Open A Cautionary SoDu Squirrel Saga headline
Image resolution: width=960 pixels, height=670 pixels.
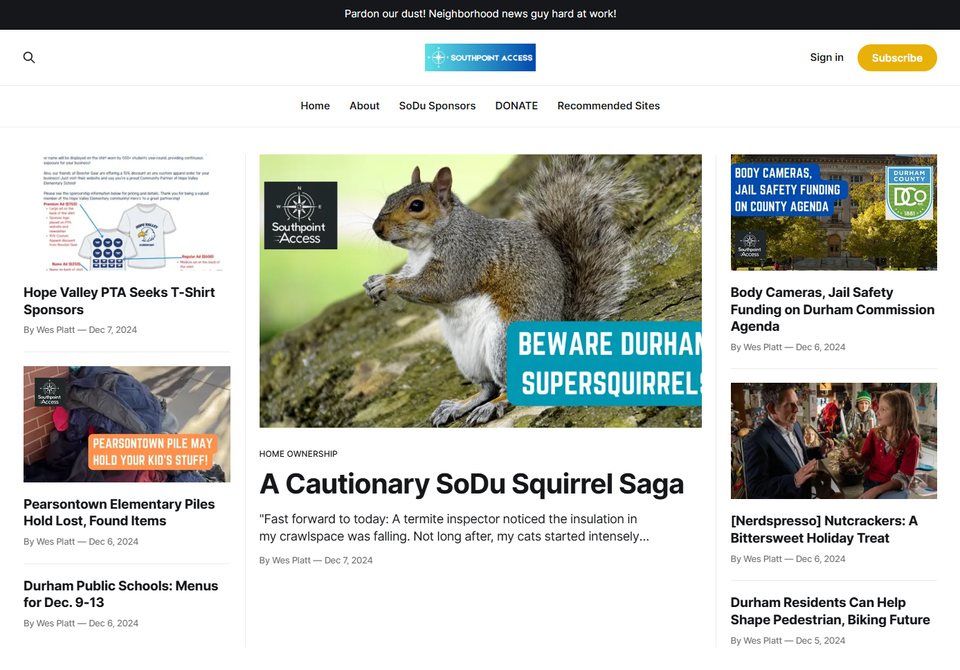(471, 484)
